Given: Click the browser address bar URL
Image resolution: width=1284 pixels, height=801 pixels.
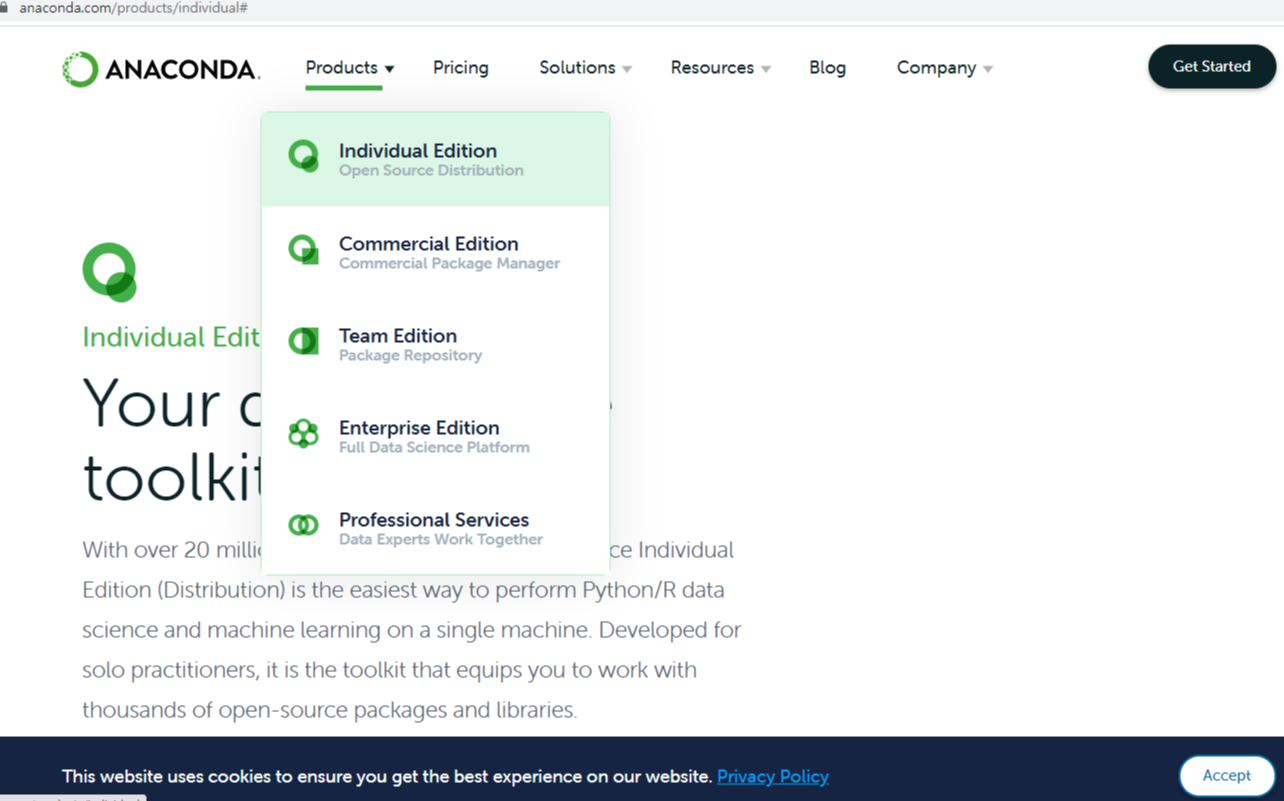Looking at the screenshot, I should click(x=133, y=8).
